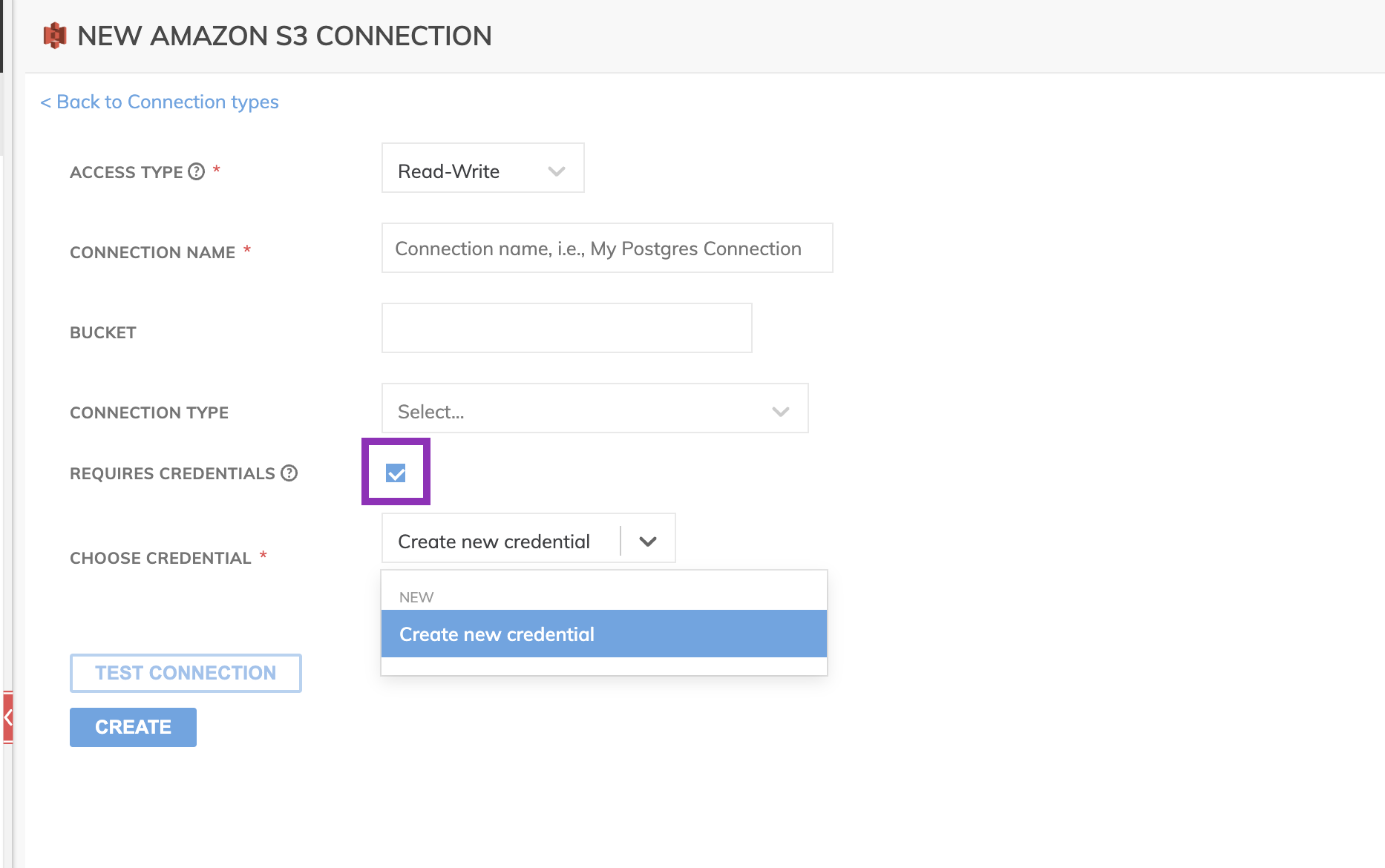Screen dimensions: 1385x868
Task: Click the Choose Credential label
Action: 160,558
